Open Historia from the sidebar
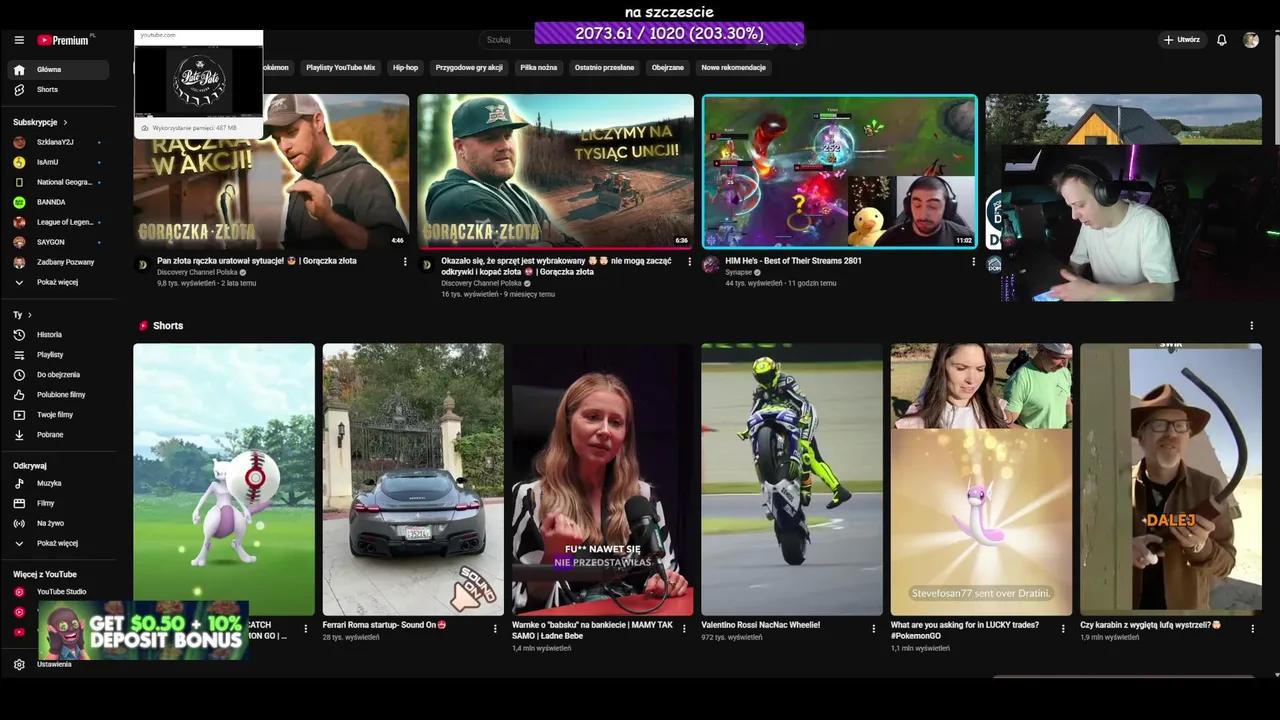The image size is (1280, 720). point(48,334)
